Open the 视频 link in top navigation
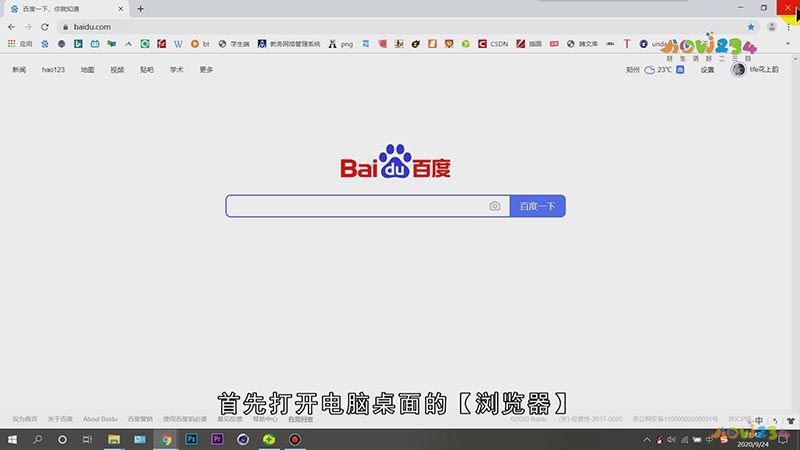 click(117, 69)
